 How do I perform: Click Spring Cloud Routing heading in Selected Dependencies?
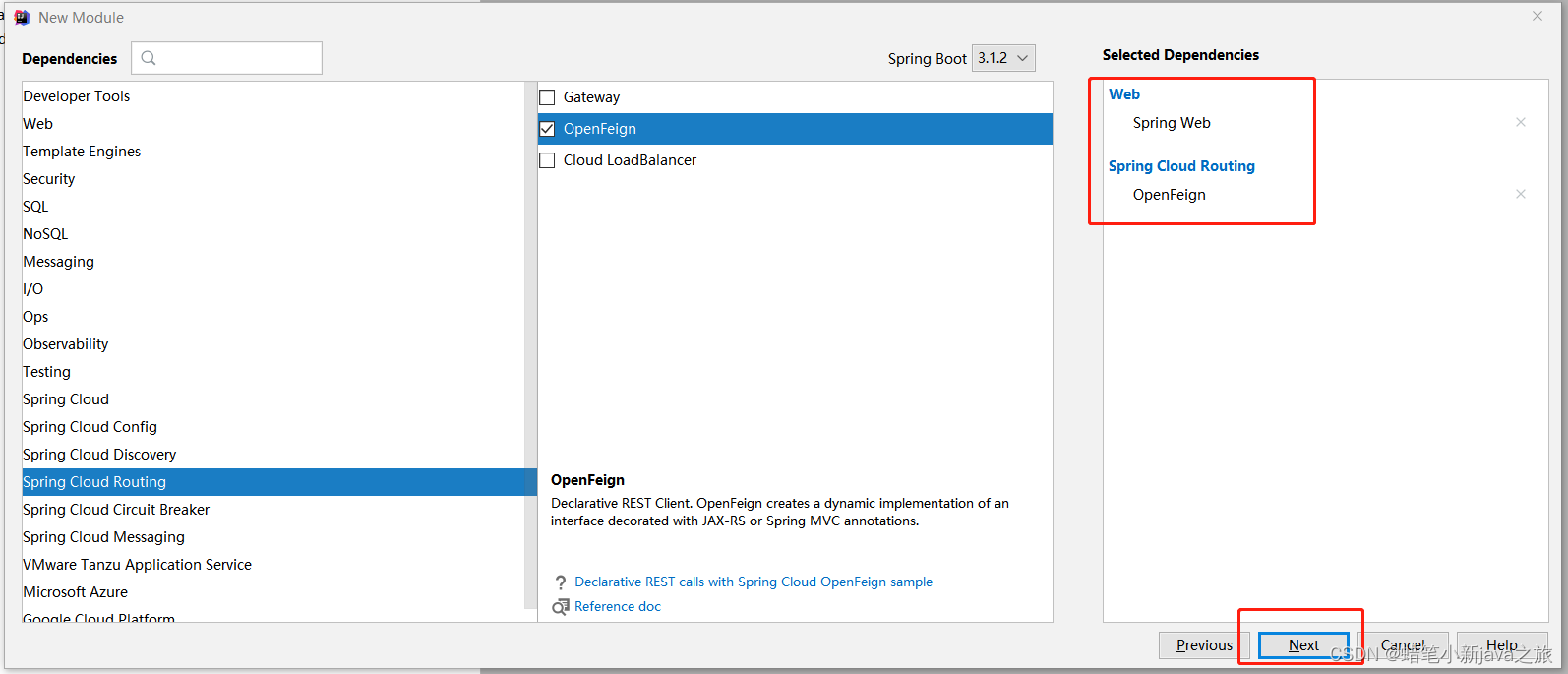pyautogui.click(x=1181, y=166)
